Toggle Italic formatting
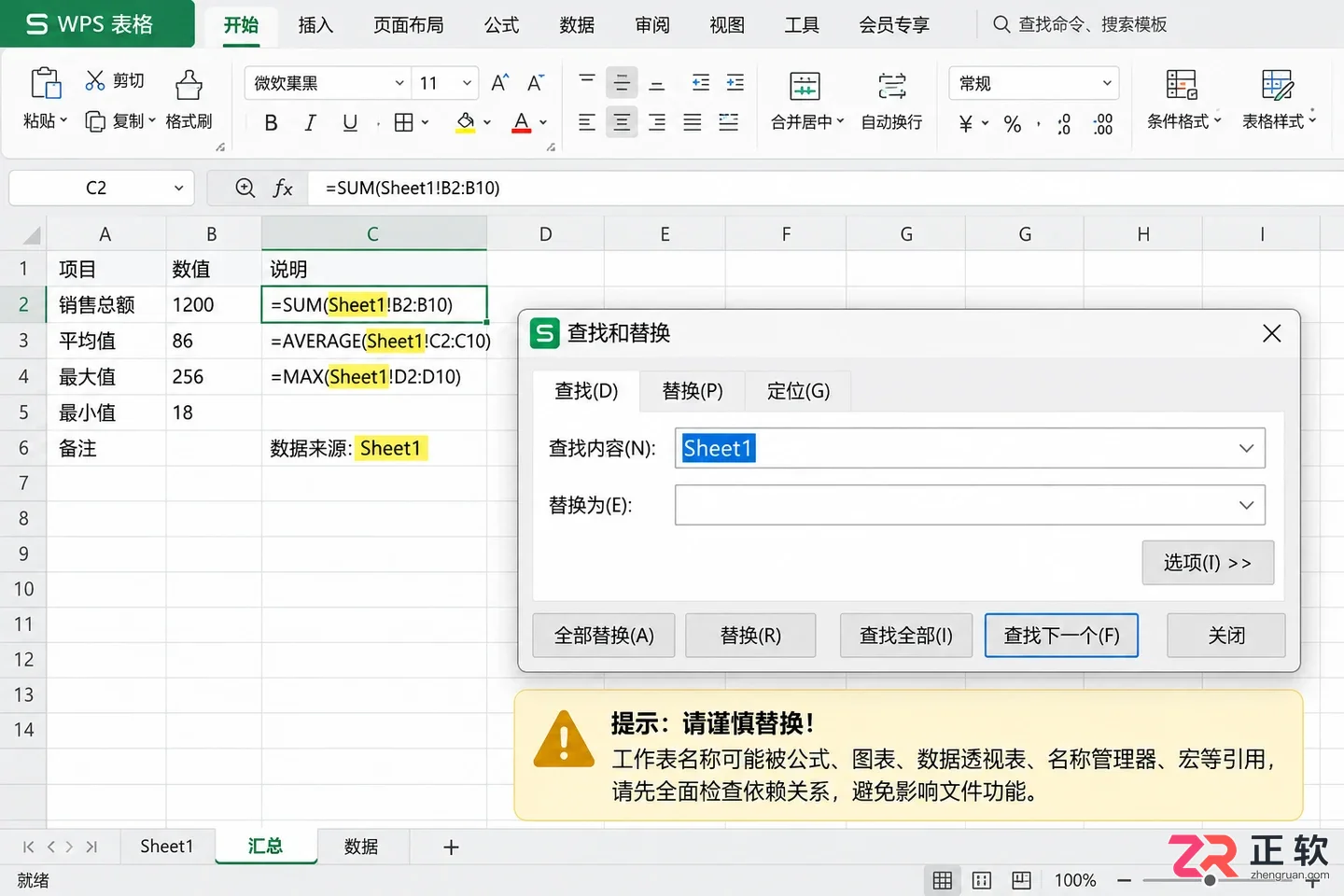 [310, 122]
